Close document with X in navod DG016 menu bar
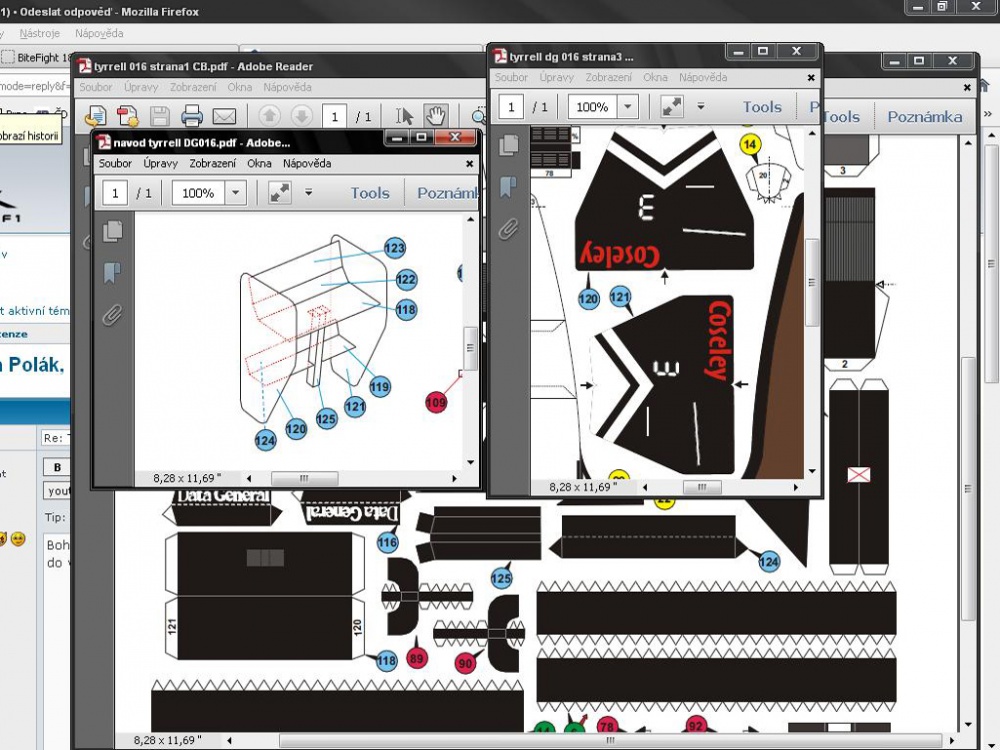The height and width of the screenshot is (750, 1000). pos(469,164)
